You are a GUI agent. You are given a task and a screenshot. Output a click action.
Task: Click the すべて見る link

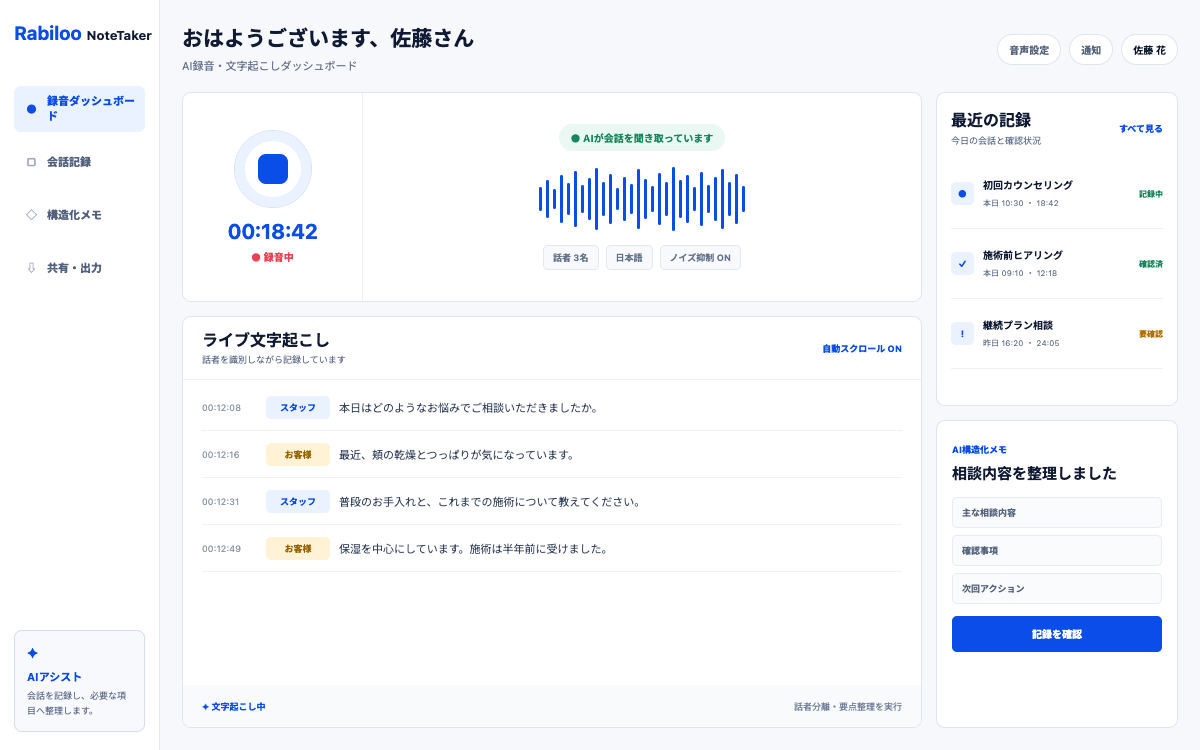1141,129
